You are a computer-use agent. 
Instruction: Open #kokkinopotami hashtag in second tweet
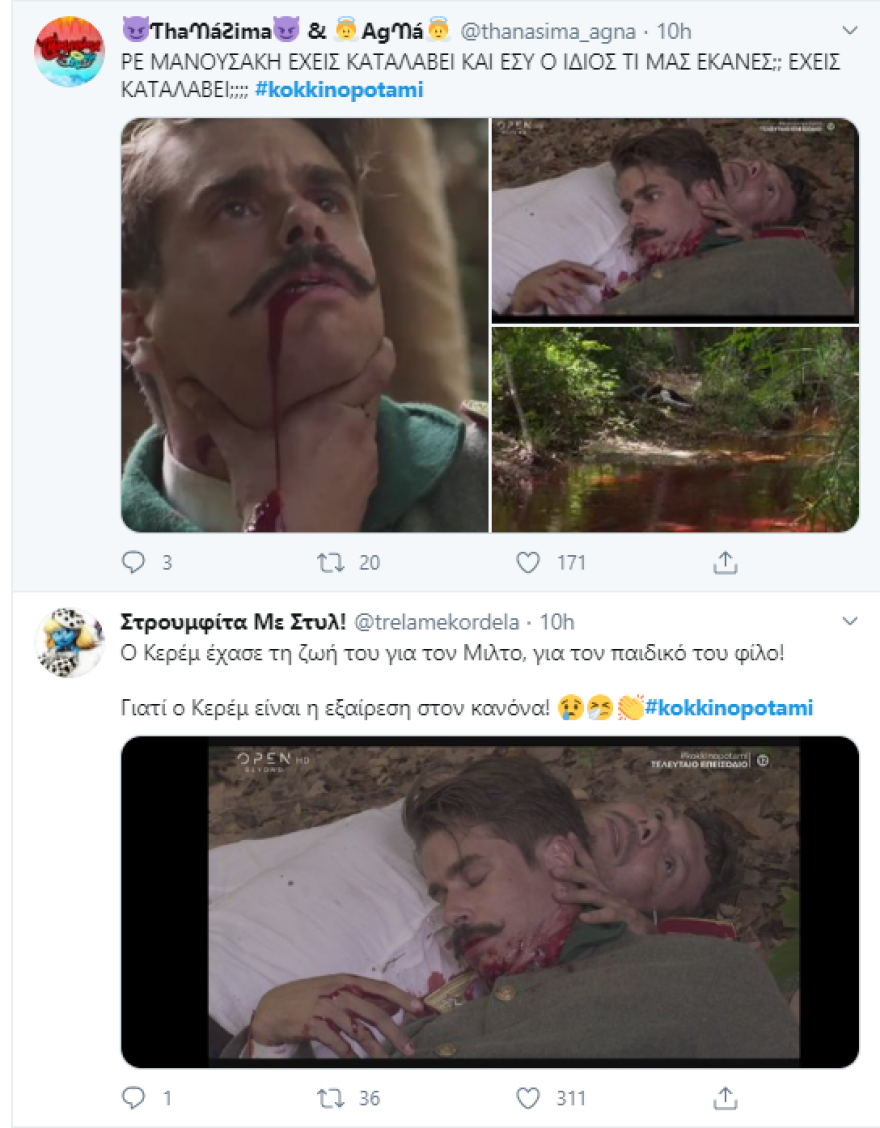tap(729, 708)
